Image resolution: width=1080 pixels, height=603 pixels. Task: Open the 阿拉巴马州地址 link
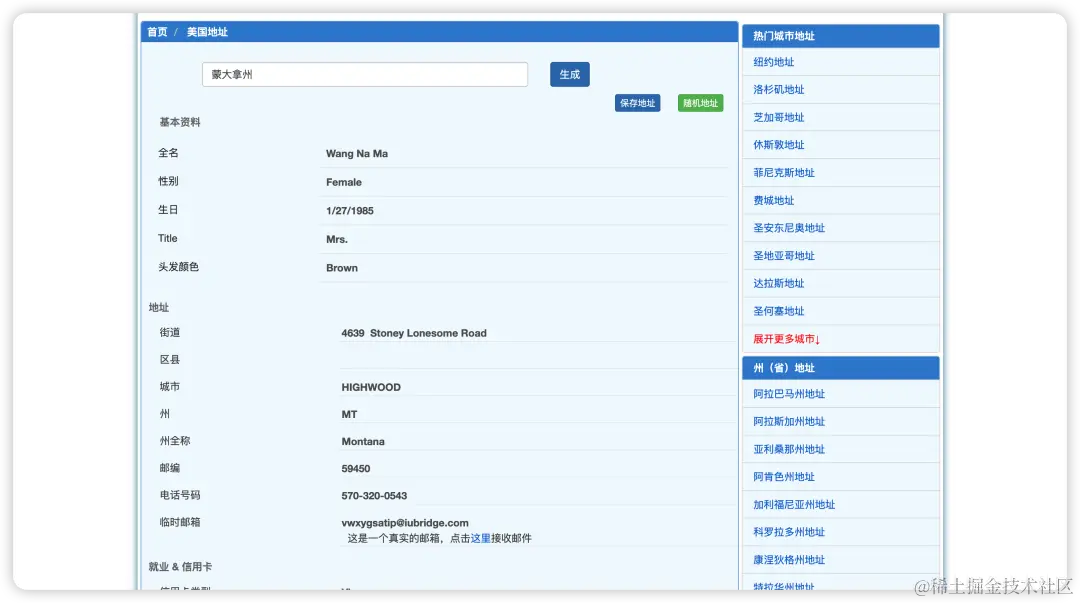pos(789,394)
